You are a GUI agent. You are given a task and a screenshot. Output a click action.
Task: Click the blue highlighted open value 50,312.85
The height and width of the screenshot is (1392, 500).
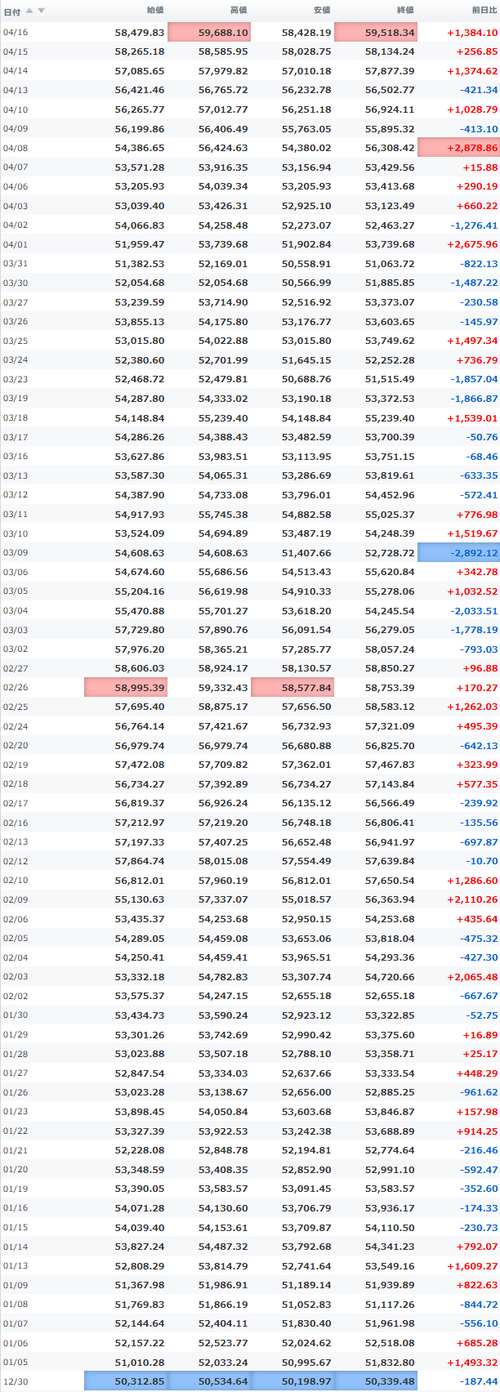(x=126, y=1381)
